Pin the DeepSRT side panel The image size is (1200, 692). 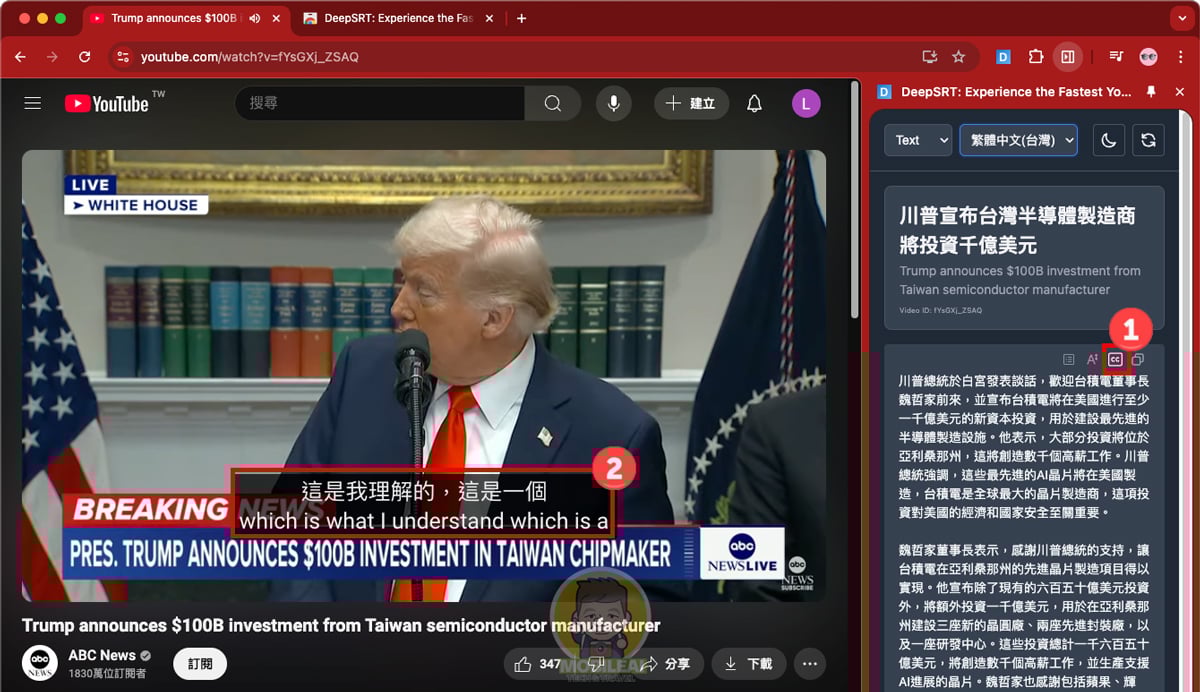[x=1151, y=91]
